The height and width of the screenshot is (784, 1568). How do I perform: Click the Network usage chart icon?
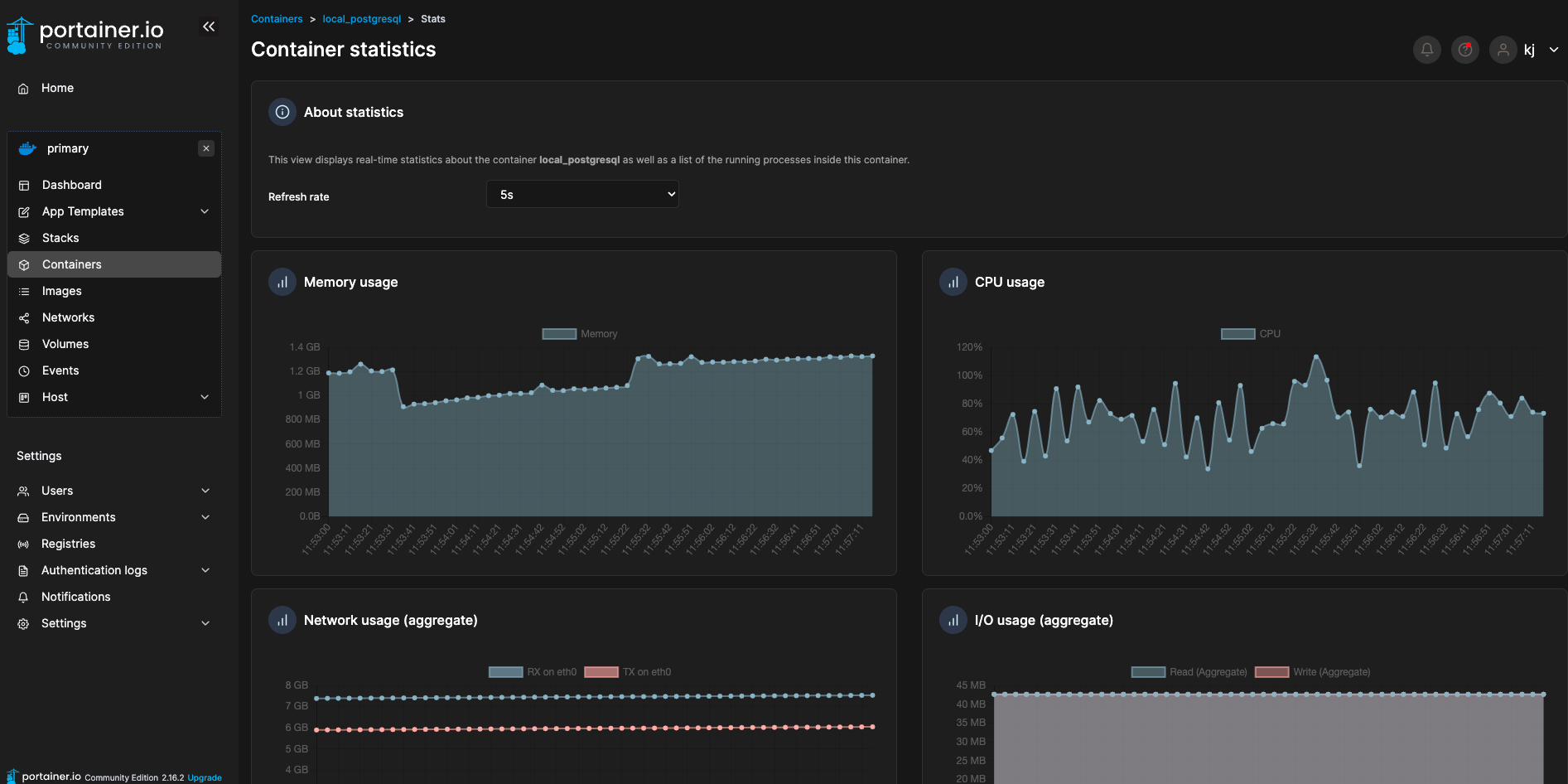point(282,620)
